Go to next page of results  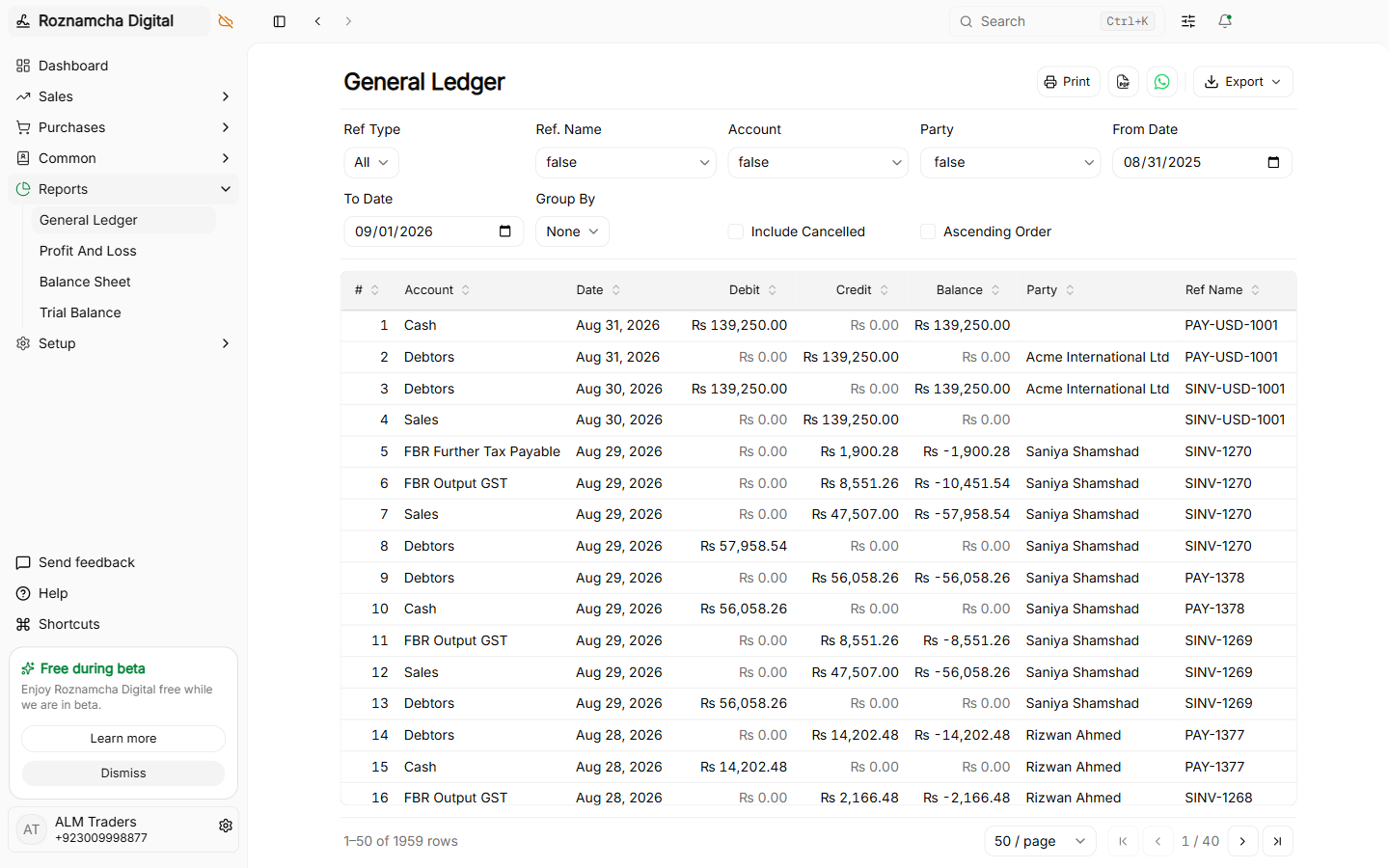pos(1242,841)
